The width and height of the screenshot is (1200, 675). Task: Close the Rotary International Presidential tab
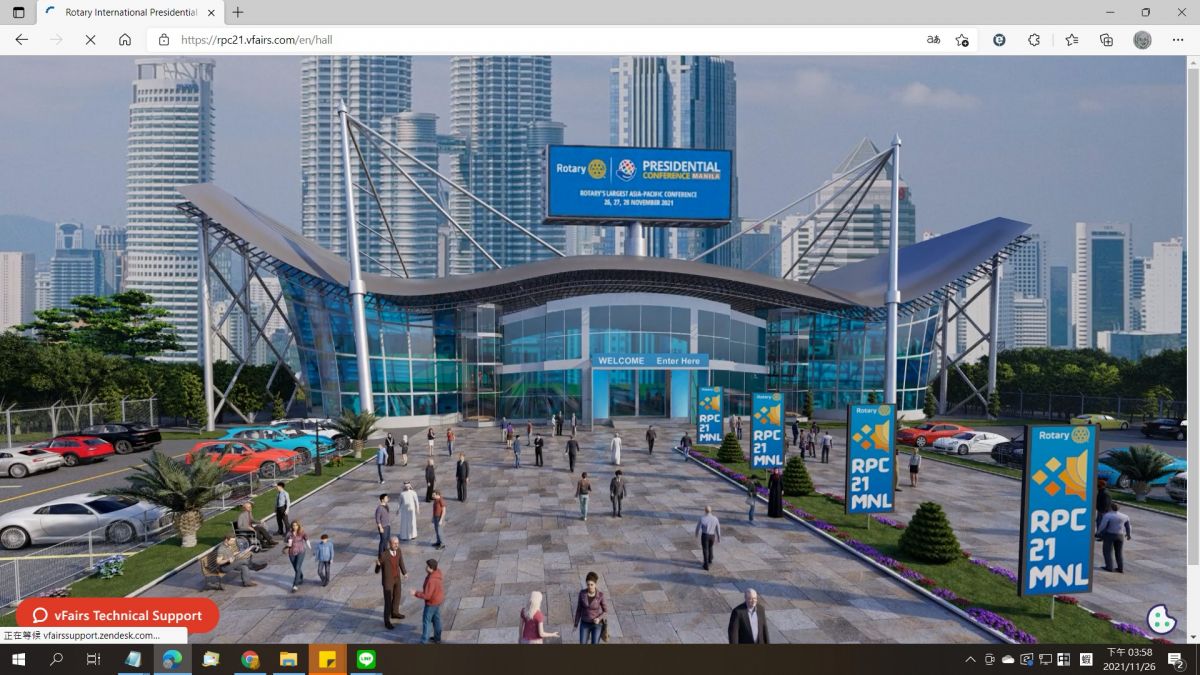click(210, 13)
